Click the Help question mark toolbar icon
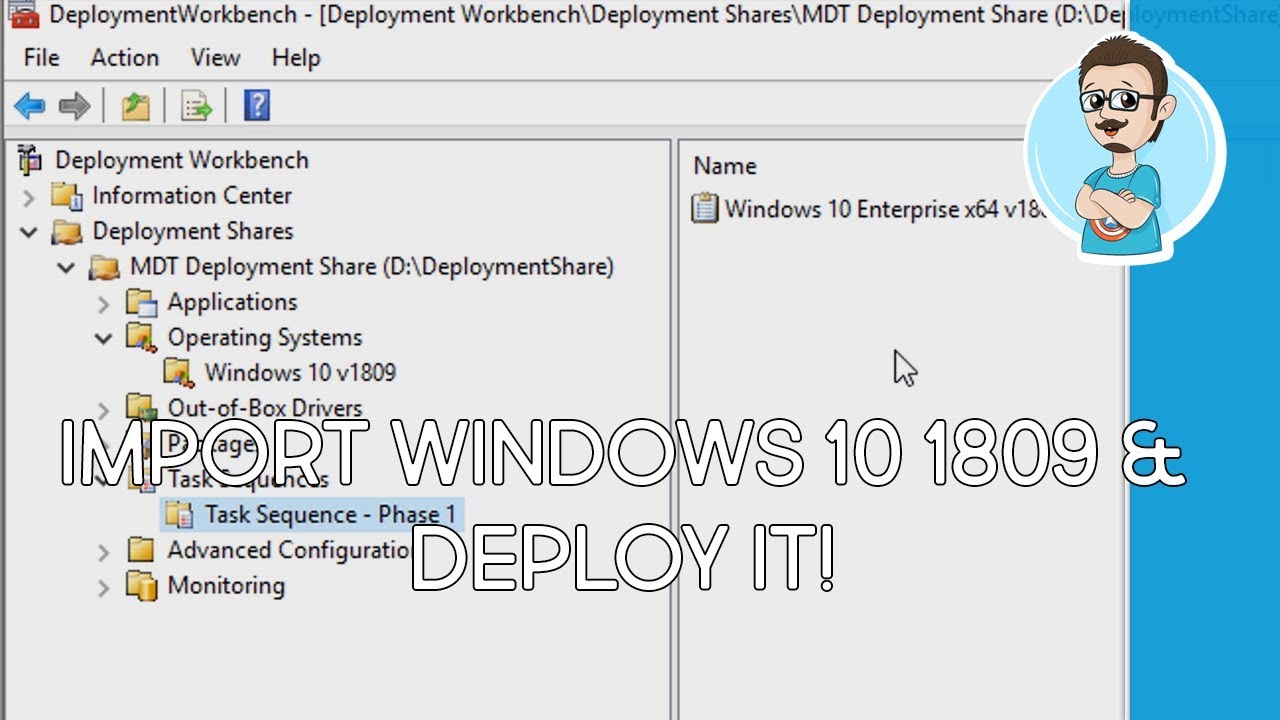Screen dimensions: 1280x720 [x=257, y=105]
